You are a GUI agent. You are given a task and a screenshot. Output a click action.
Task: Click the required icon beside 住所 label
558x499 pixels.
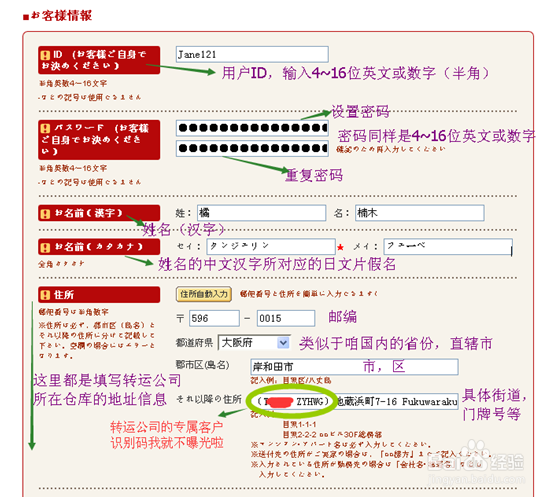pyautogui.click(x=45, y=295)
